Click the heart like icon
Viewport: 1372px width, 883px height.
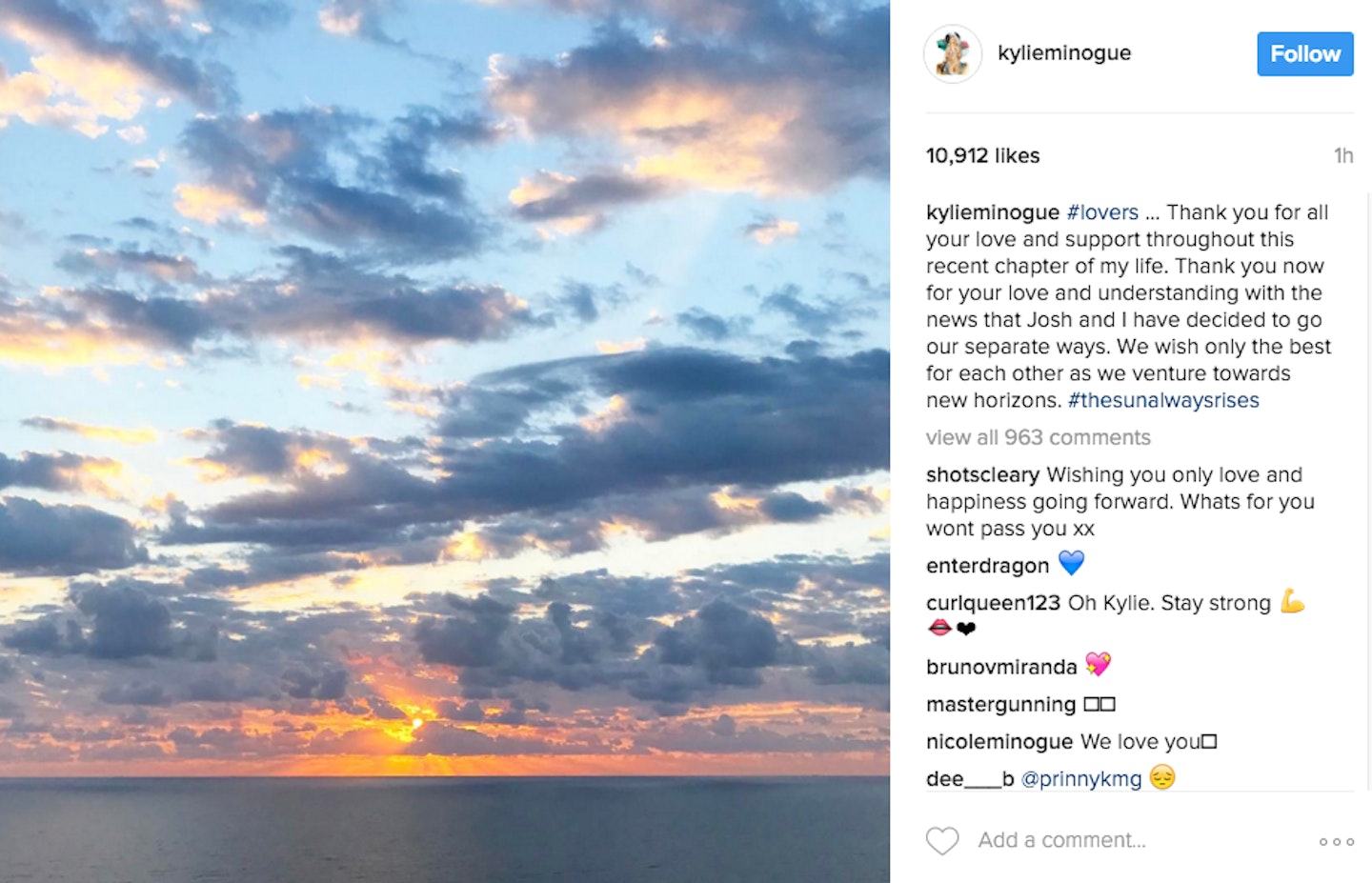click(x=942, y=840)
